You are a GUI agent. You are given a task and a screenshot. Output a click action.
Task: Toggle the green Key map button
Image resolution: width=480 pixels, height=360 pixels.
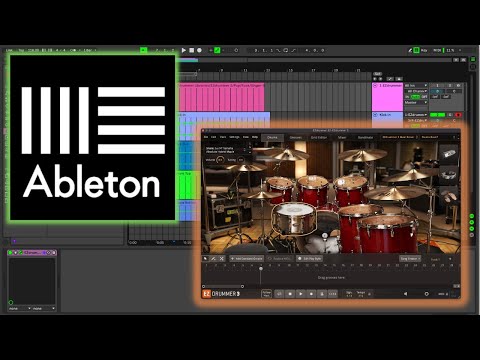[x=416, y=50]
